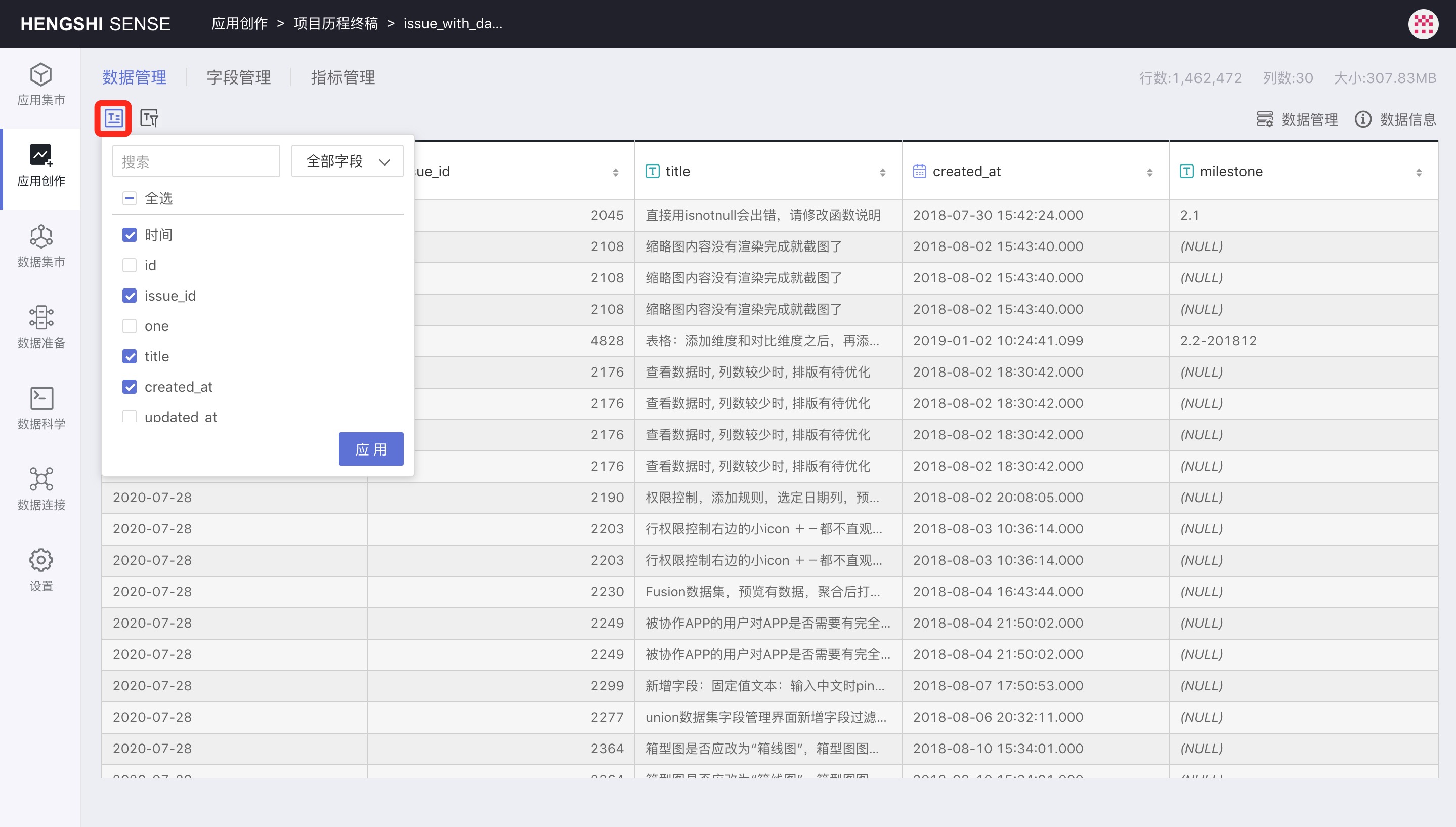This screenshot has height=827, width=1456.
Task: Click the title column text-type icon
Action: (652, 171)
